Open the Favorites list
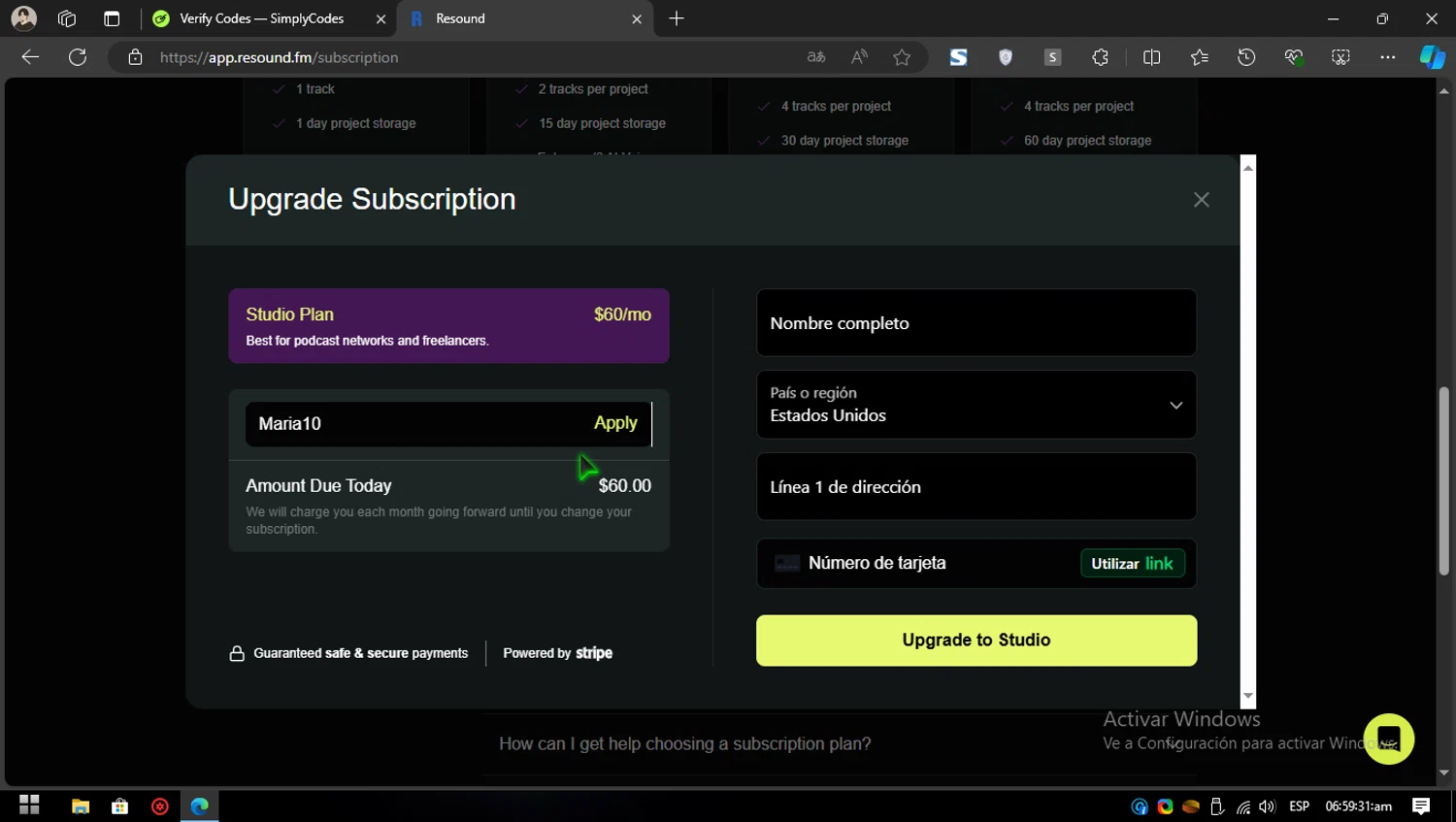This screenshot has height=822, width=1456. pos(1200,57)
